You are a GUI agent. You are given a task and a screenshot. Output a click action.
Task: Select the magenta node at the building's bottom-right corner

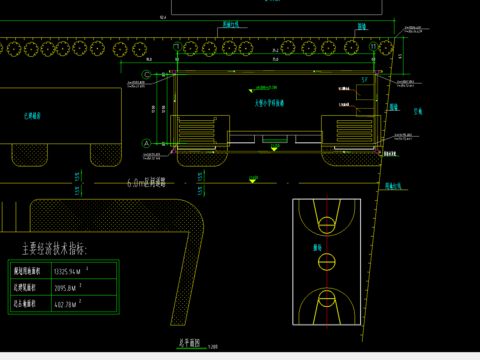[x=377, y=152]
